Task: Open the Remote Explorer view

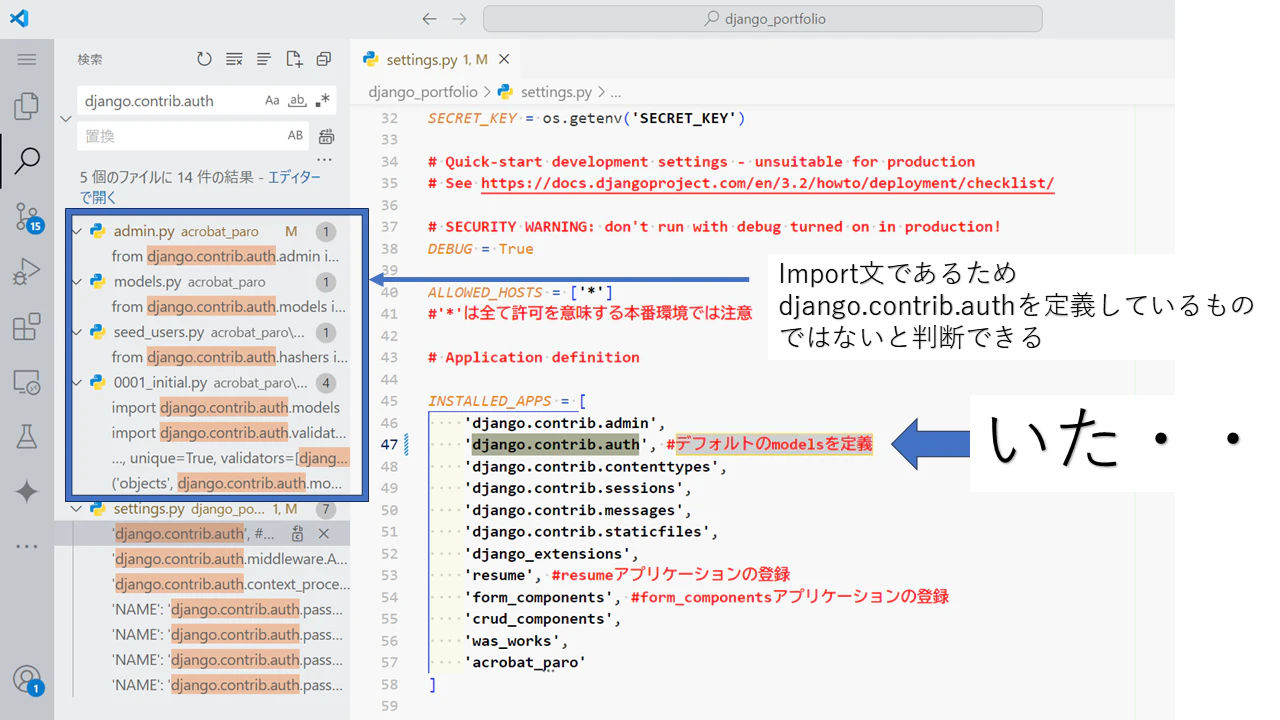Action: 27,381
